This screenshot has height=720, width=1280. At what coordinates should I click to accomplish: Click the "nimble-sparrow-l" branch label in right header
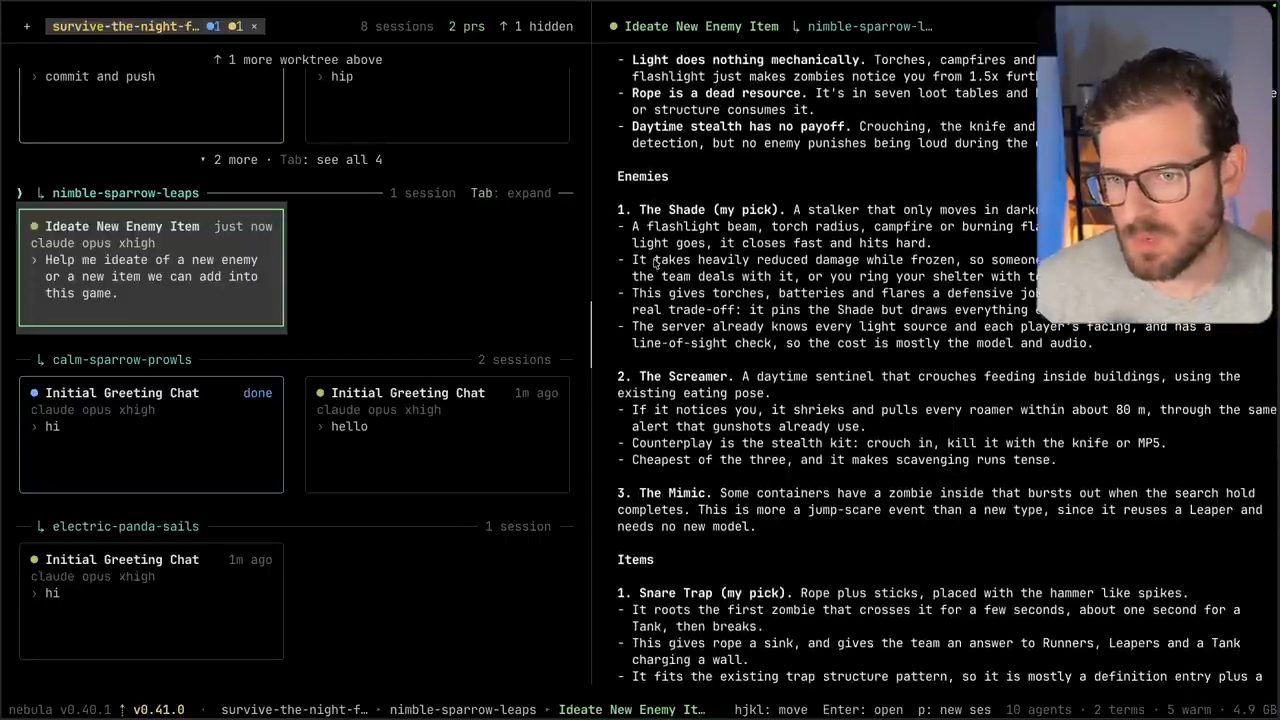coord(869,27)
